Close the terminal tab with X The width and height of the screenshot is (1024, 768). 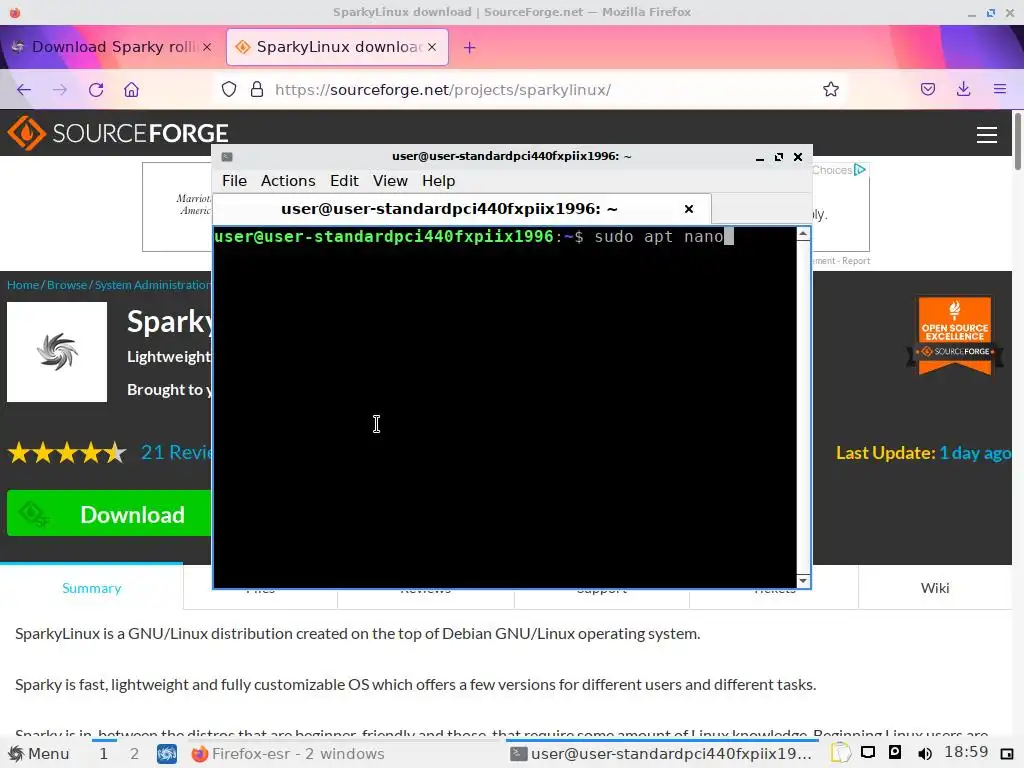tap(688, 209)
